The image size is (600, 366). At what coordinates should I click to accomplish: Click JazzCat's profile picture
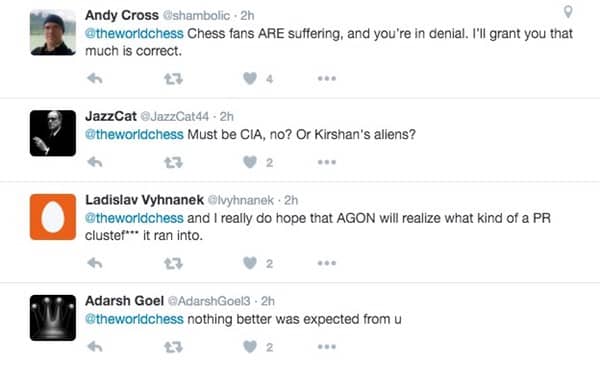coord(53,133)
